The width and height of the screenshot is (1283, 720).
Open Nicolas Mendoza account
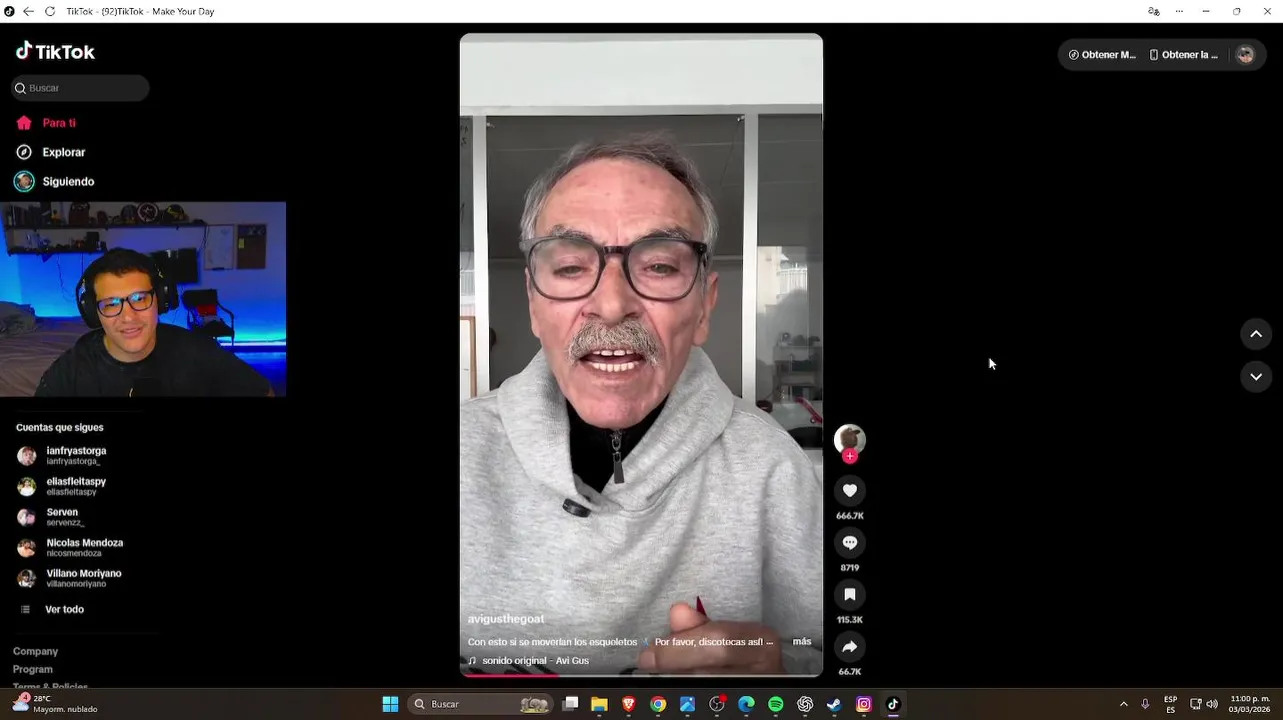point(84,547)
